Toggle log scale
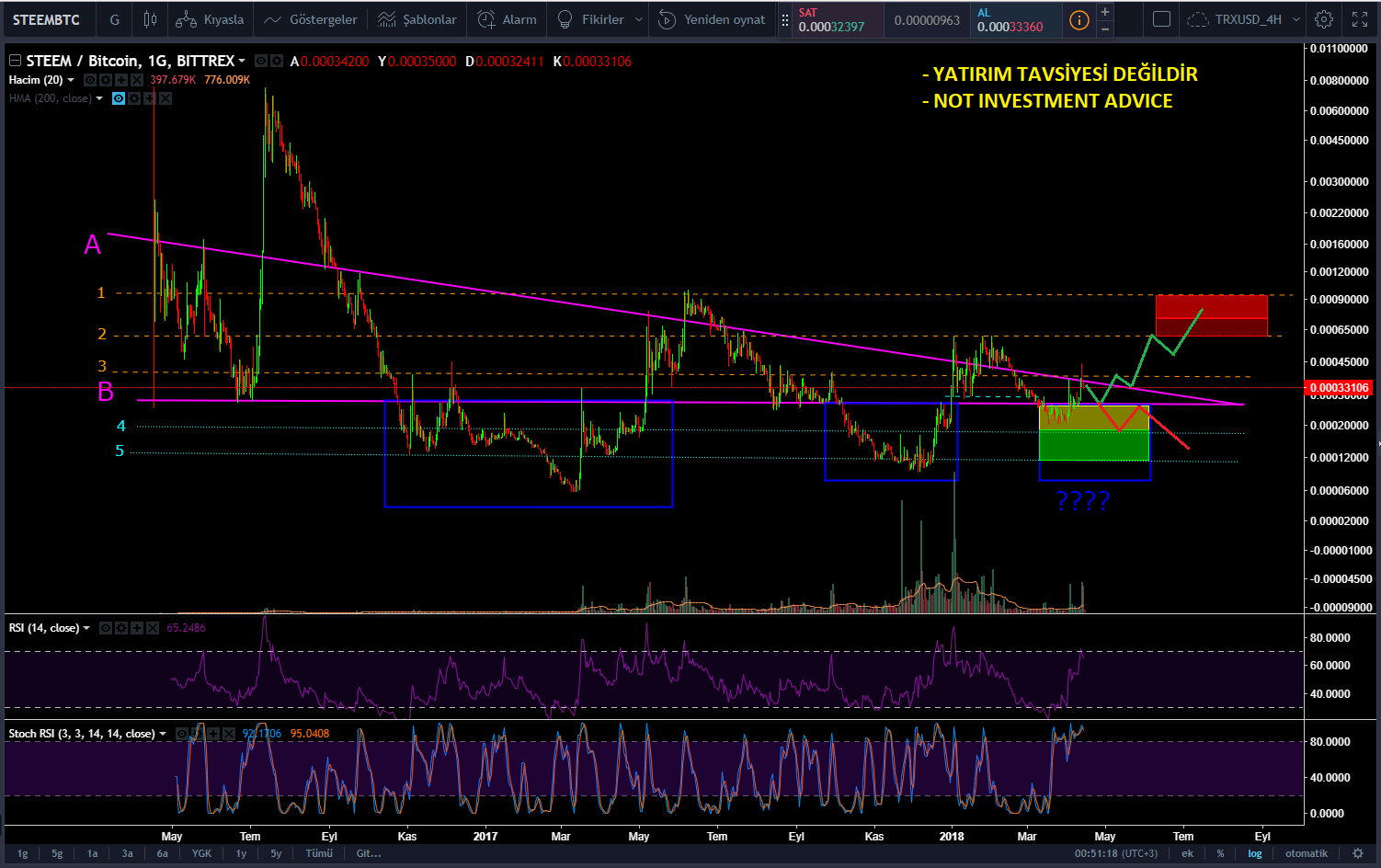Viewport: 1381px width, 868px height. tap(1254, 853)
